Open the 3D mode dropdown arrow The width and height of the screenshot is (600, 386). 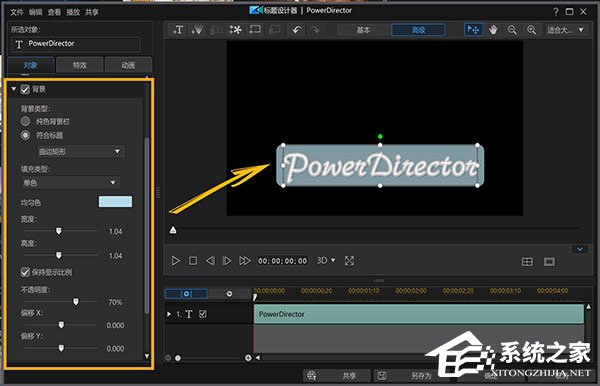[x=333, y=260]
